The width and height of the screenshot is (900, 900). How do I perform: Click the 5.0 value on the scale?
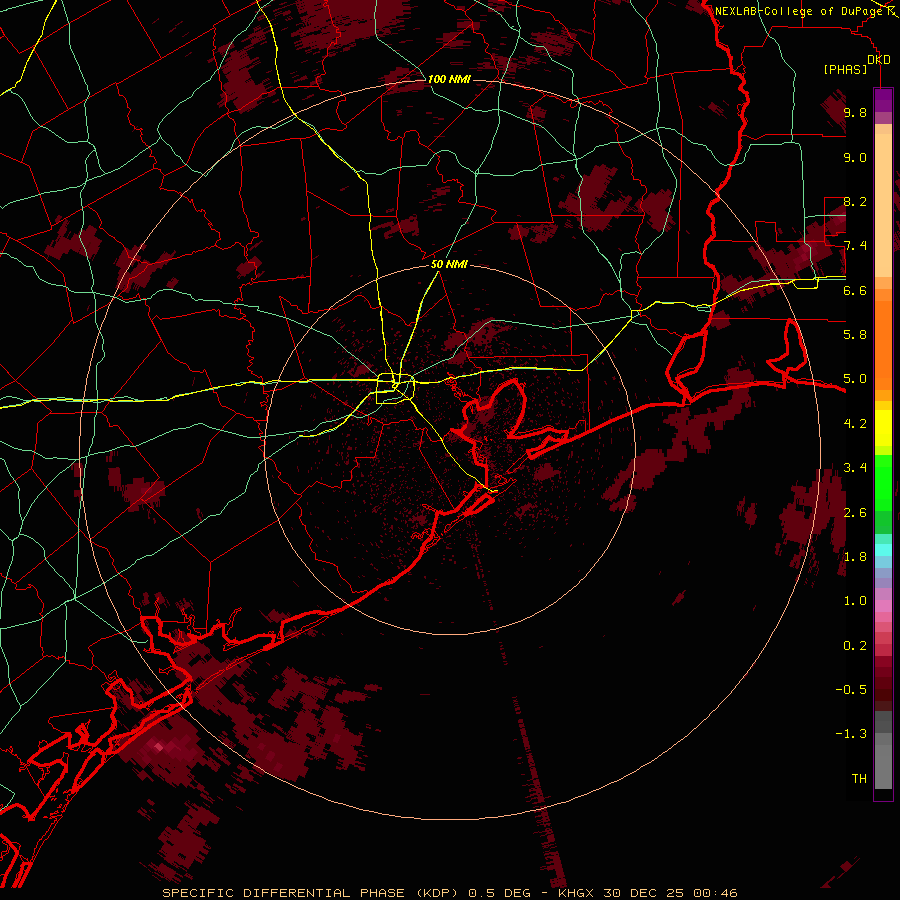click(855, 379)
